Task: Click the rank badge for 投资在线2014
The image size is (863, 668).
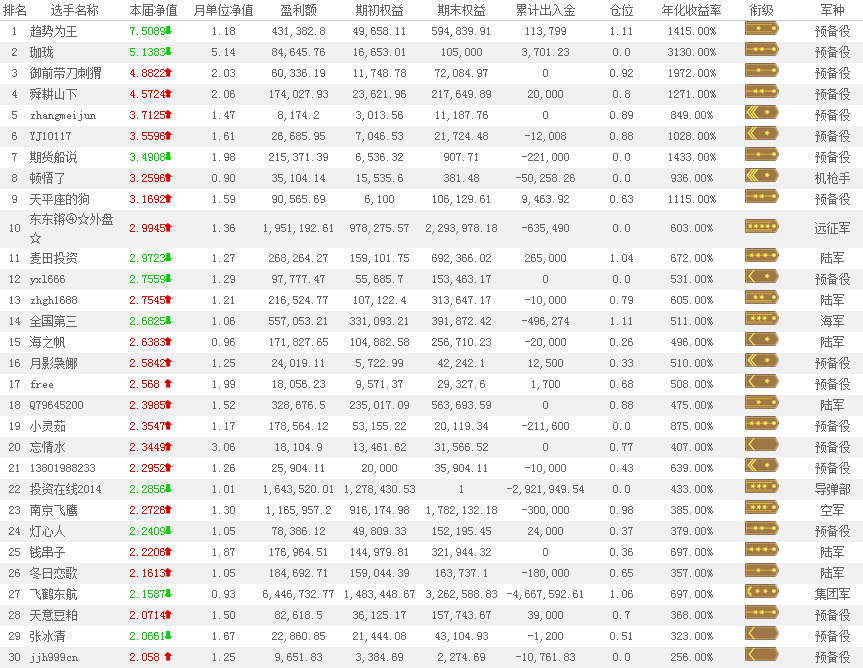Action: pos(762,486)
